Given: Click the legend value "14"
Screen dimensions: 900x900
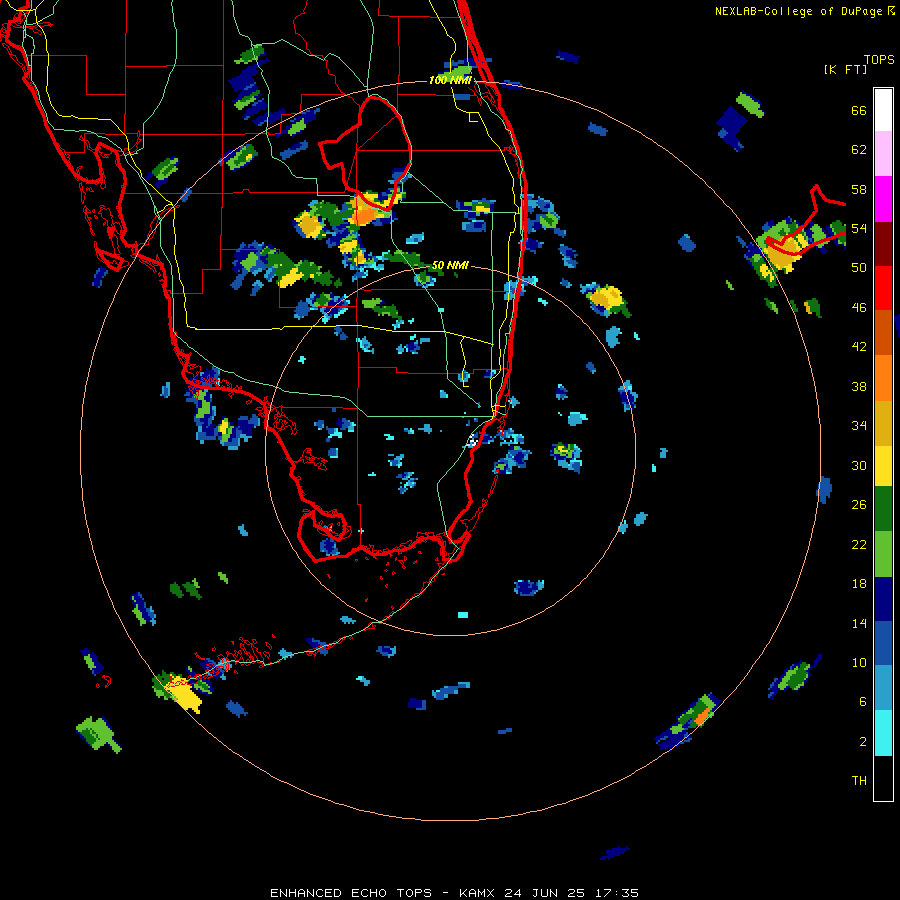Looking at the screenshot, I should point(859,623).
